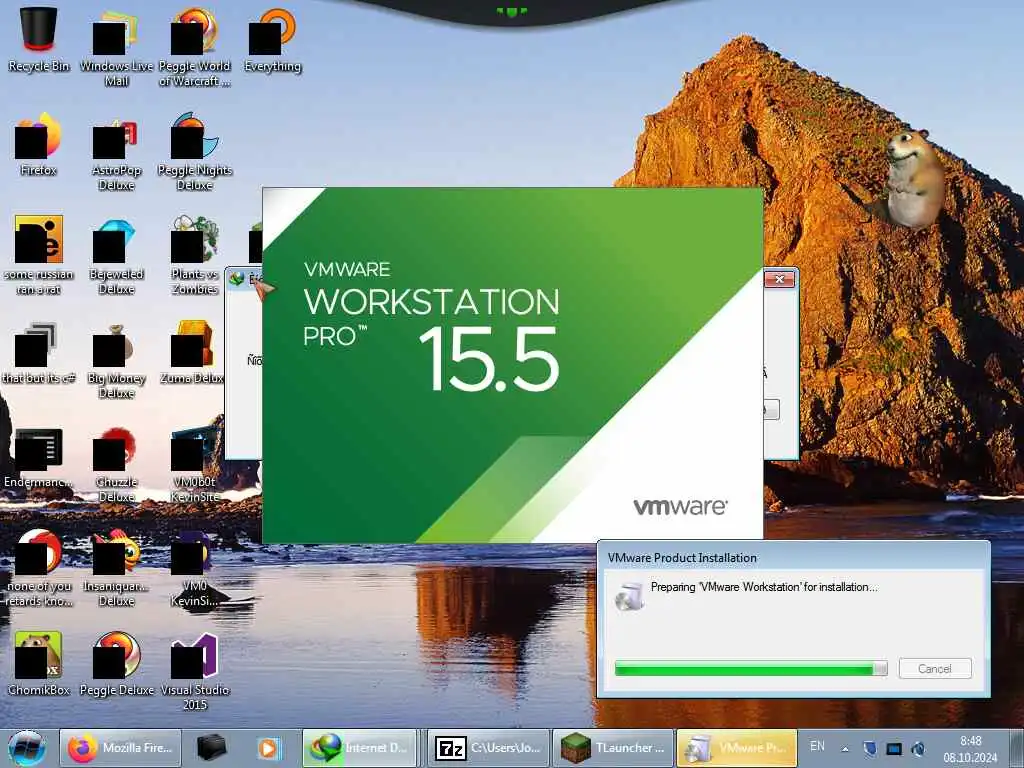1024x768 pixels.
Task: Launch Big Money Deluxe shortcut
Action: pos(116,360)
